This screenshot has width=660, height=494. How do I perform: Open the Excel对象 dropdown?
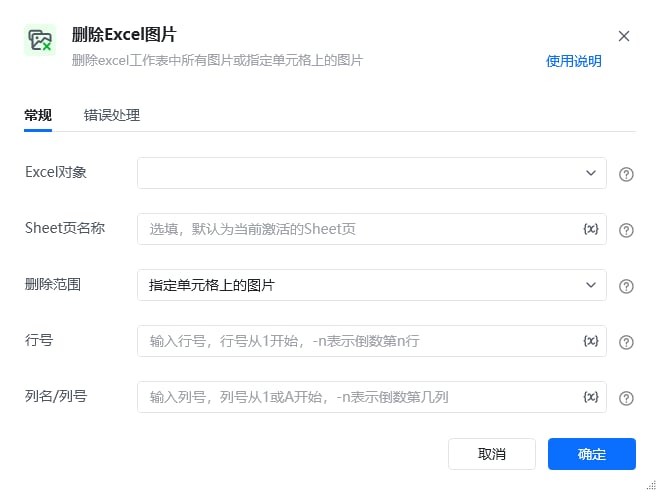tap(372, 173)
